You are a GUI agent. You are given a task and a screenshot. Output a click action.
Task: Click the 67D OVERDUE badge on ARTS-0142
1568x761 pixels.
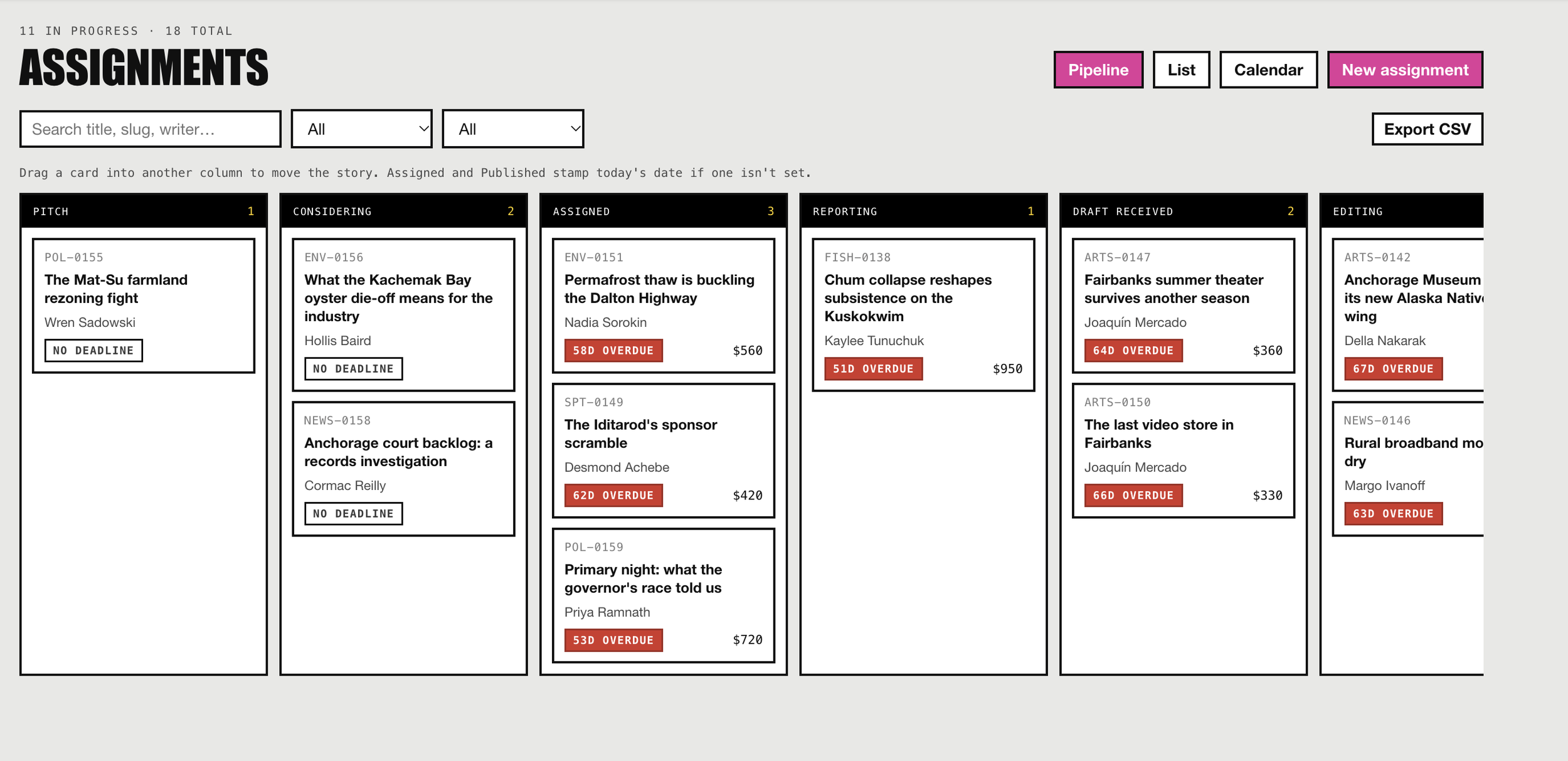pyautogui.click(x=1393, y=369)
